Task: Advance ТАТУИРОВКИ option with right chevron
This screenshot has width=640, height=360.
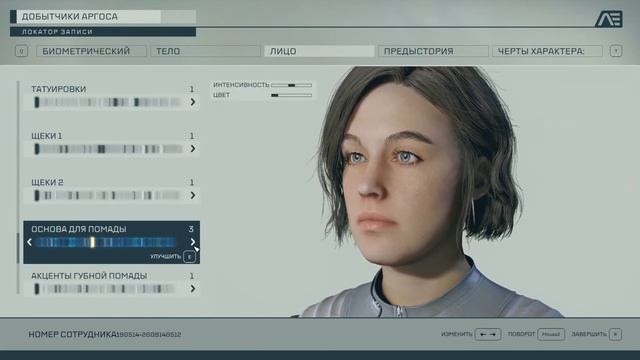Action: coord(193,102)
